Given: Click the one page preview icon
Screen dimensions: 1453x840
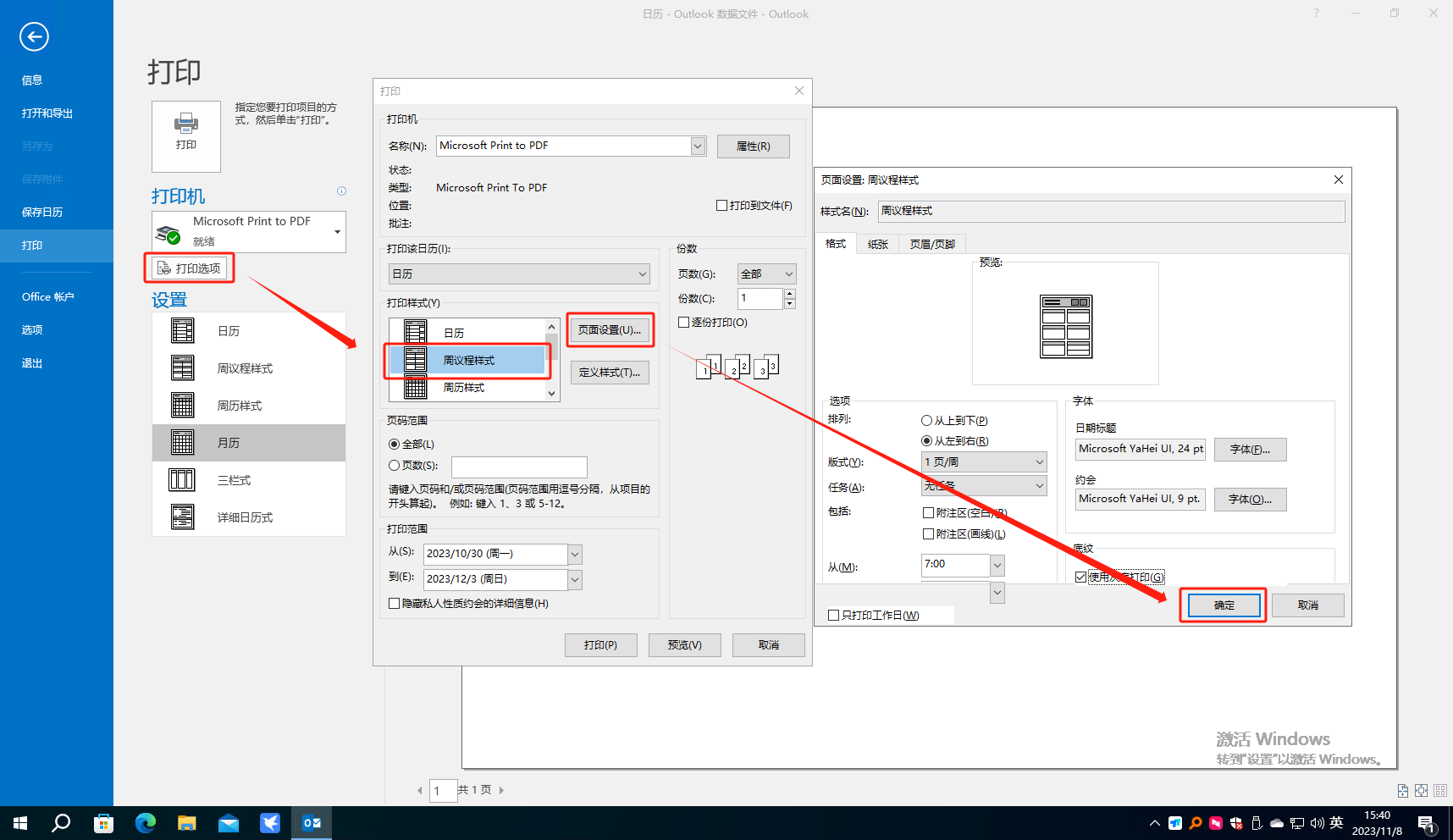Looking at the screenshot, I should click(1422, 791).
